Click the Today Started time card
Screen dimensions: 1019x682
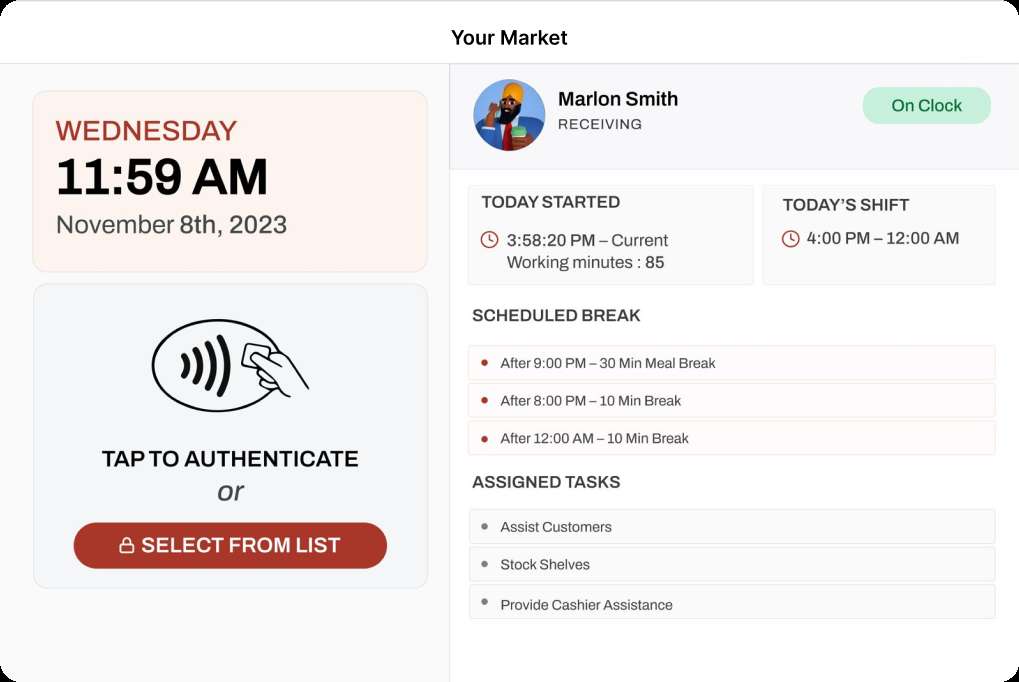coord(611,235)
